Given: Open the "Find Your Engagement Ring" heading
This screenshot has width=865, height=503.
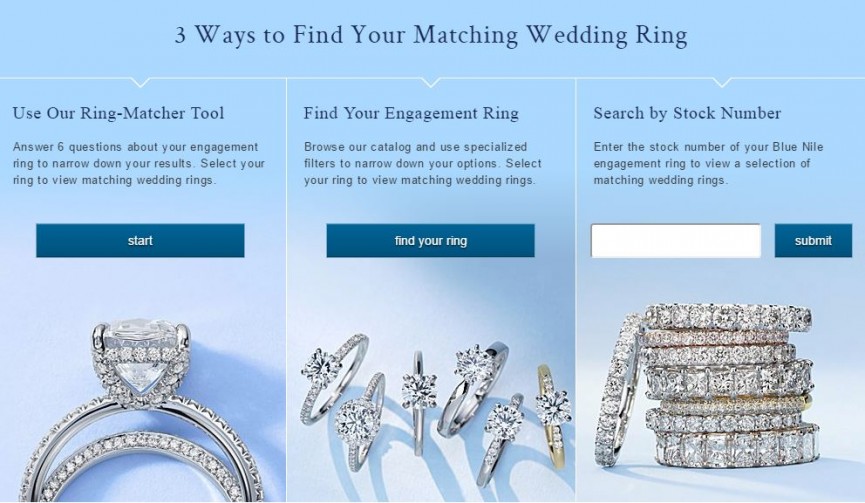Looking at the screenshot, I should click(411, 113).
